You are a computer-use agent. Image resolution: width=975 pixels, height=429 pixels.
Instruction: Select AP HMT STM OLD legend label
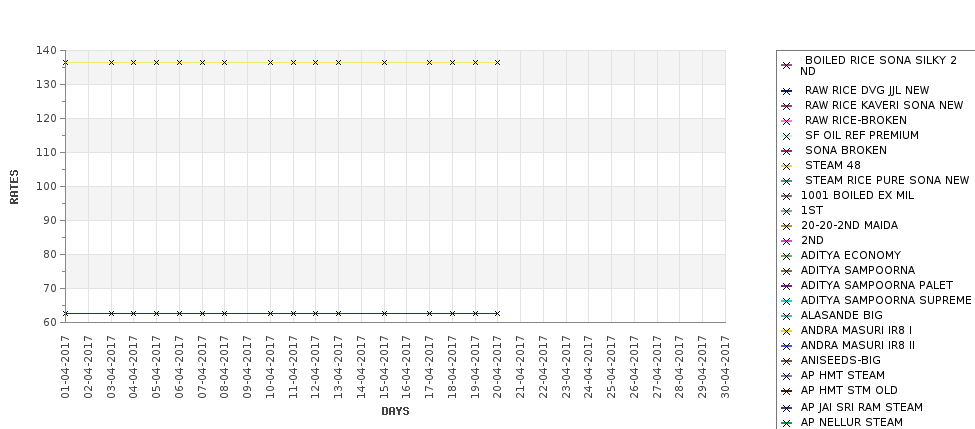[x=849, y=390]
